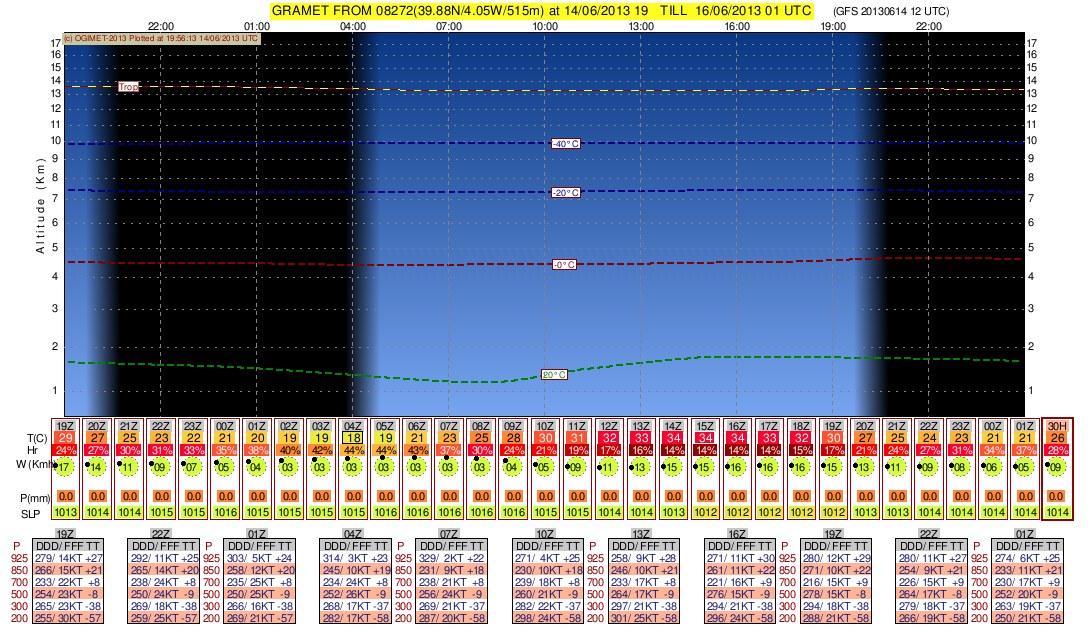
Task: Click the 01:00 time label above the chart
Action: point(257,26)
